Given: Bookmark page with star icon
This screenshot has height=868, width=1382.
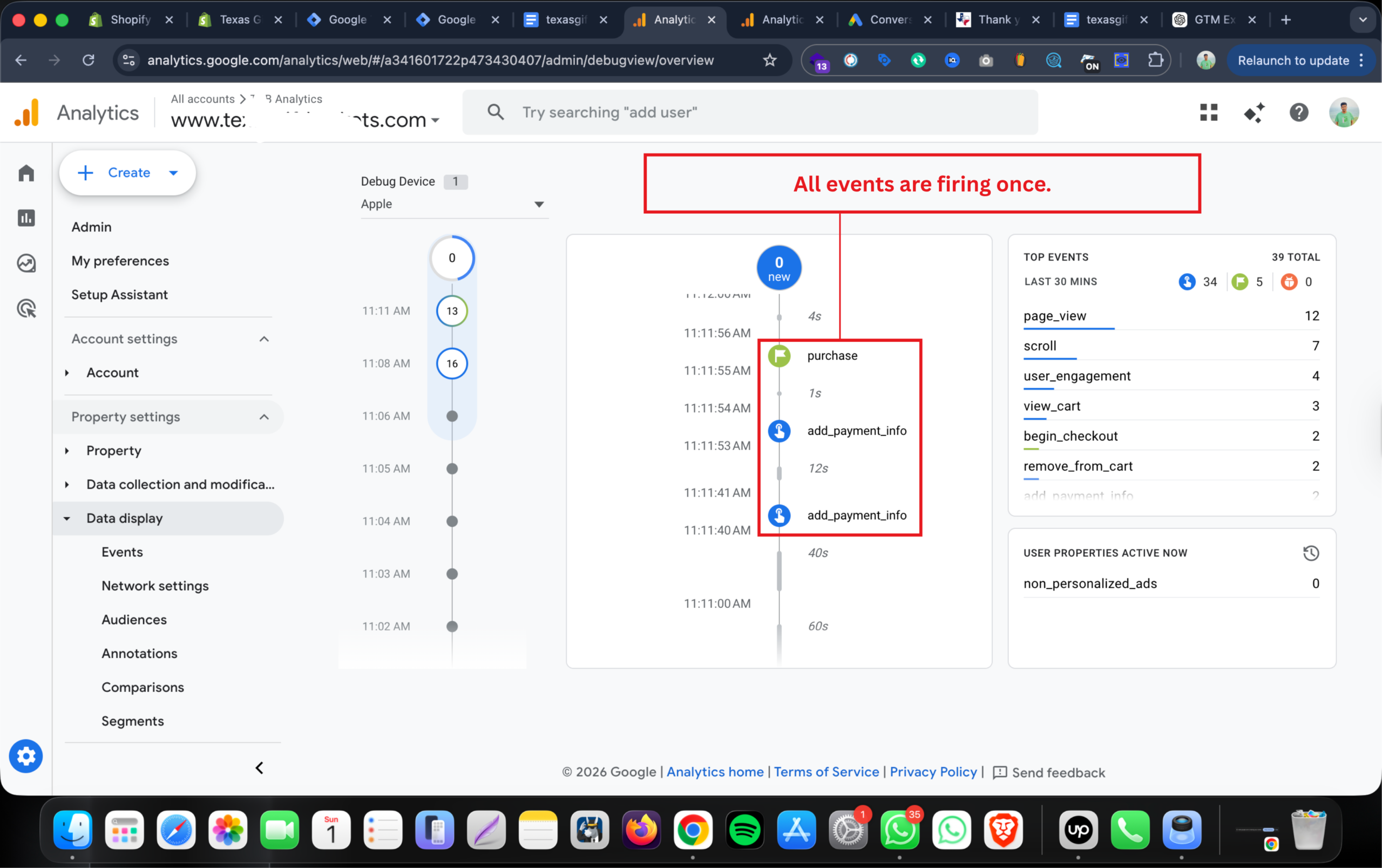Looking at the screenshot, I should coord(770,60).
